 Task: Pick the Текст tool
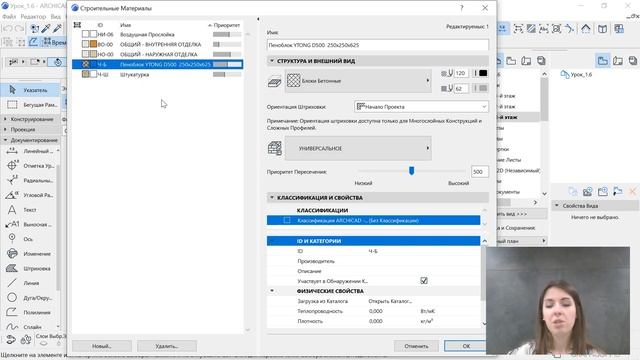pos(31,210)
